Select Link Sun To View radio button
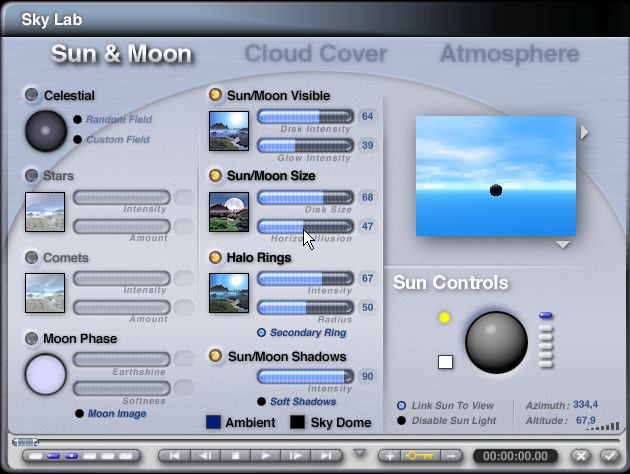 coord(400,405)
